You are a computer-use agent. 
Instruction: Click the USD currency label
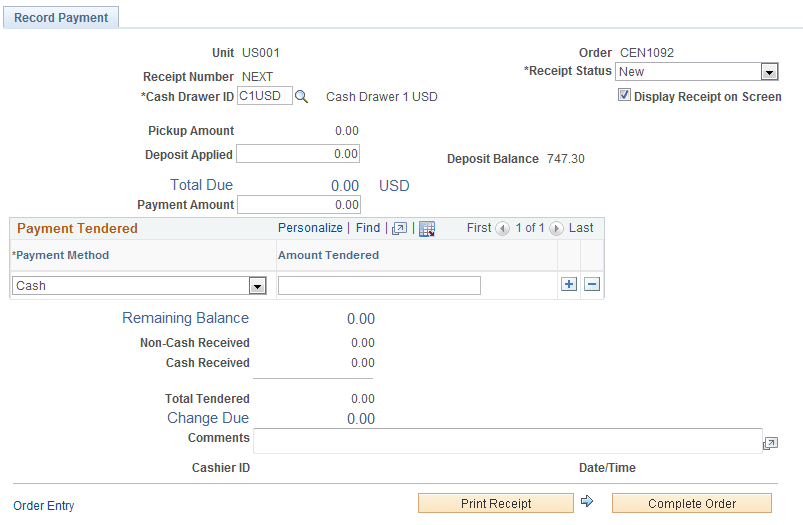pos(394,186)
